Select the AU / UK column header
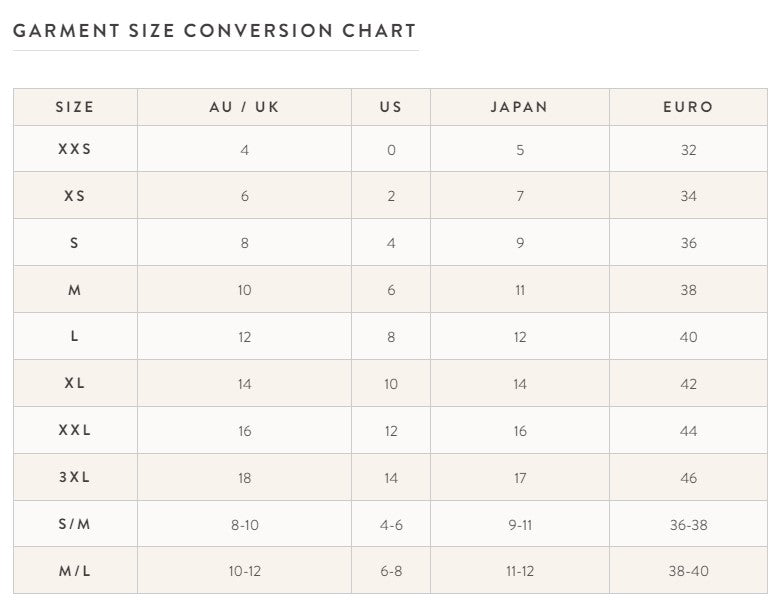Image resolution: width=778 pixels, height=615 pixels. tap(244, 107)
